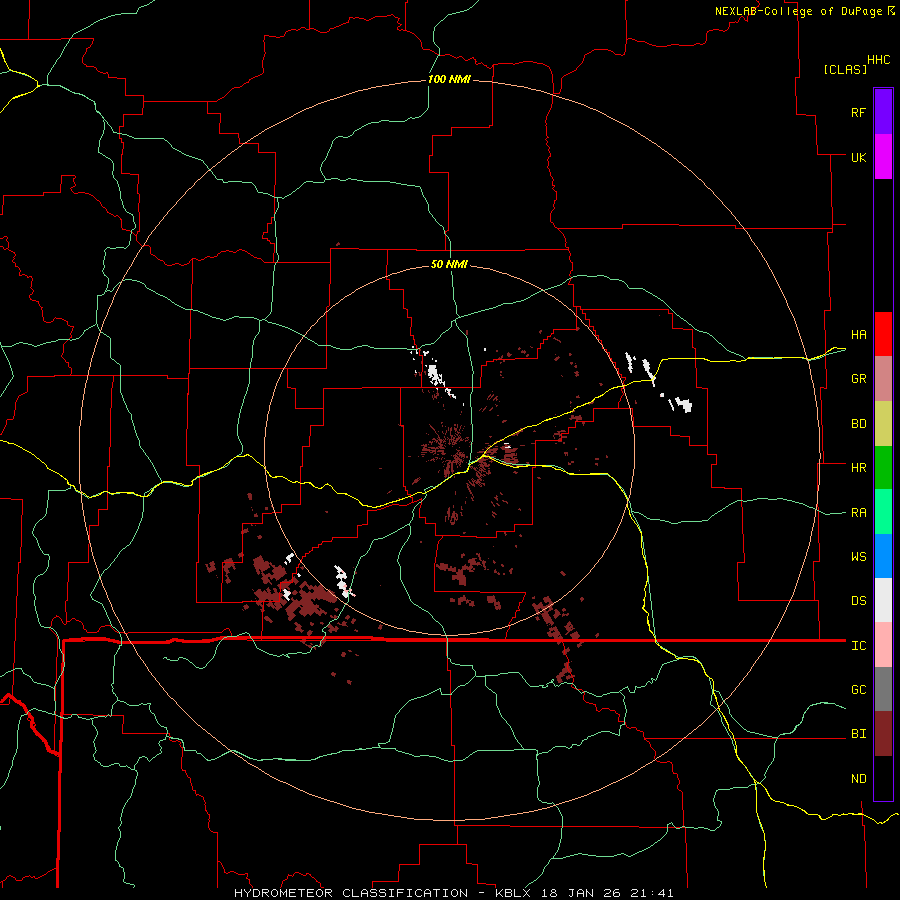Click the [CLAS] legend header
The width and height of the screenshot is (900, 900).
coord(845,69)
